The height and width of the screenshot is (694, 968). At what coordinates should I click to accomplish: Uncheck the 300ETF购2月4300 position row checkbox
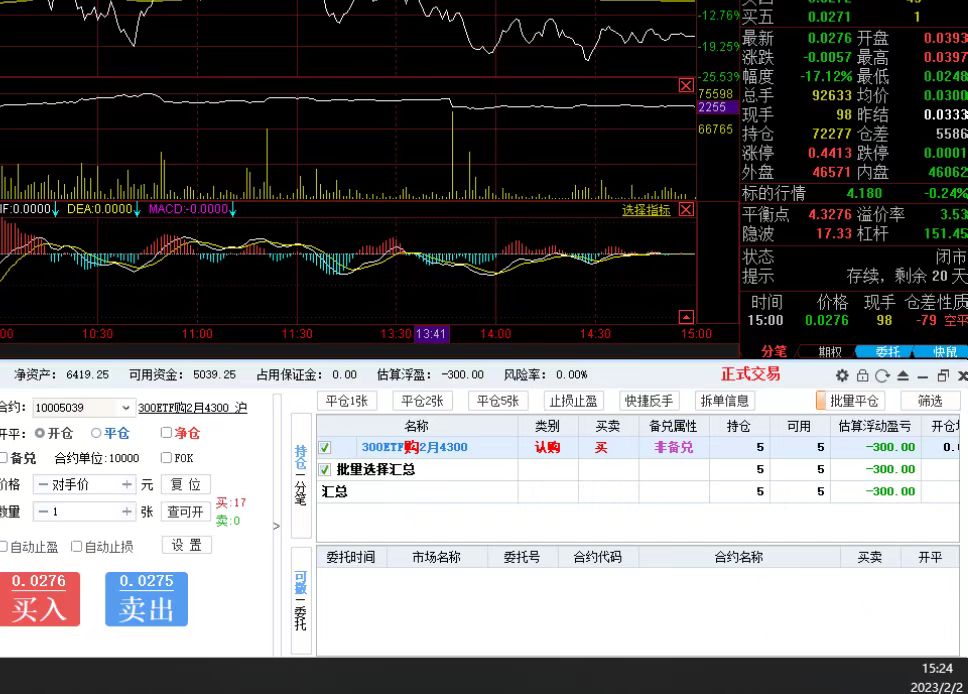click(x=325, y=448)
